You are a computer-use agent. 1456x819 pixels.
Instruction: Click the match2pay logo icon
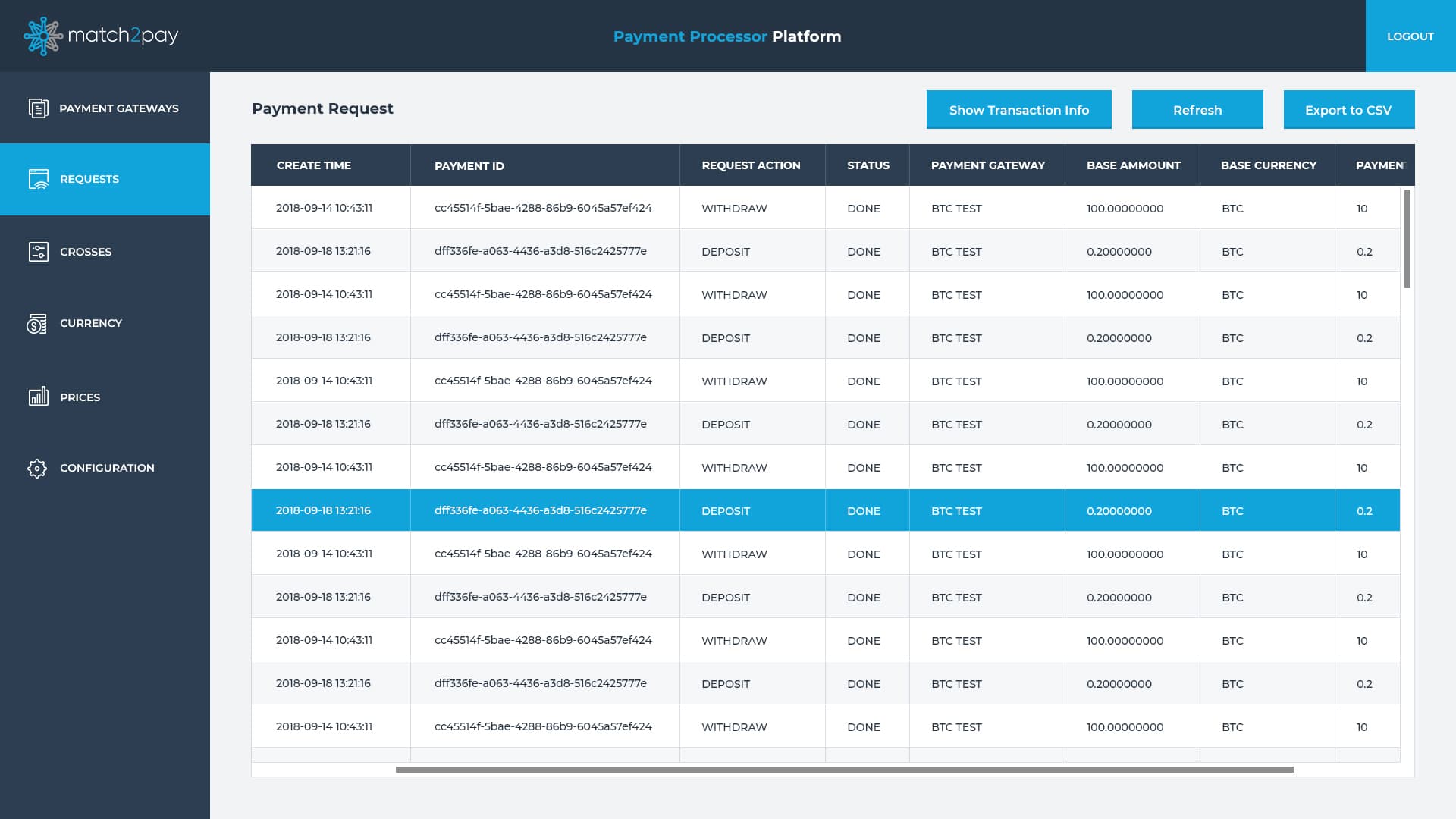43,36
